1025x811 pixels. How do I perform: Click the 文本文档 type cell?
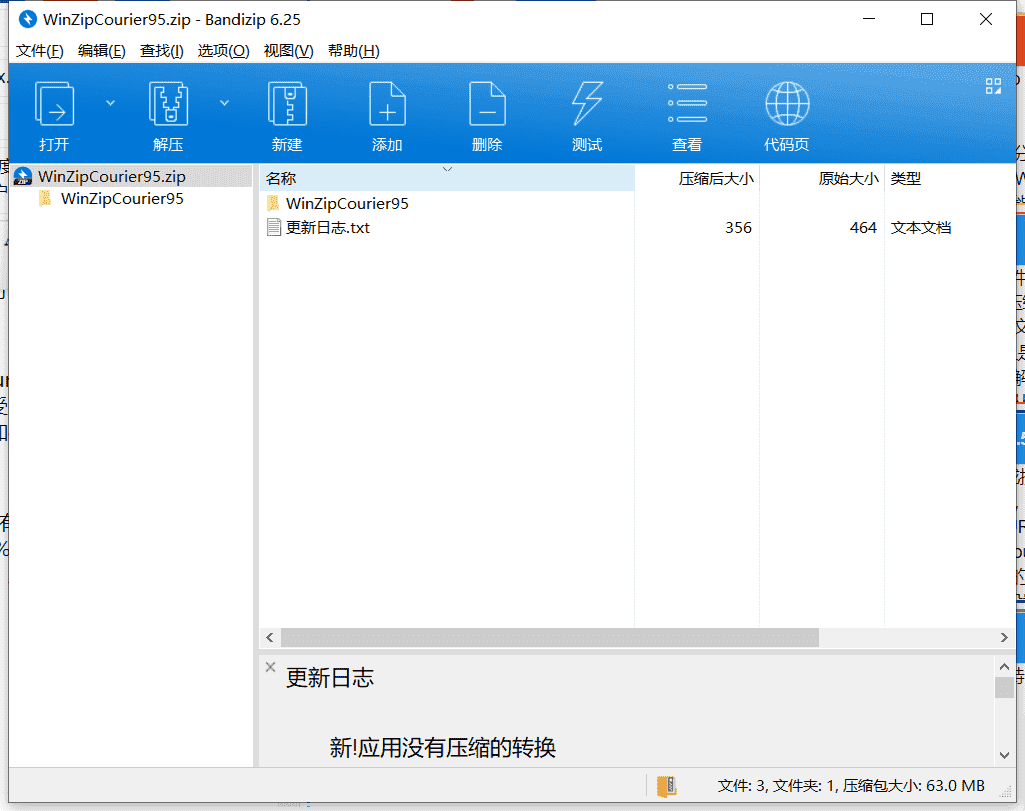(x=920, y=227)
